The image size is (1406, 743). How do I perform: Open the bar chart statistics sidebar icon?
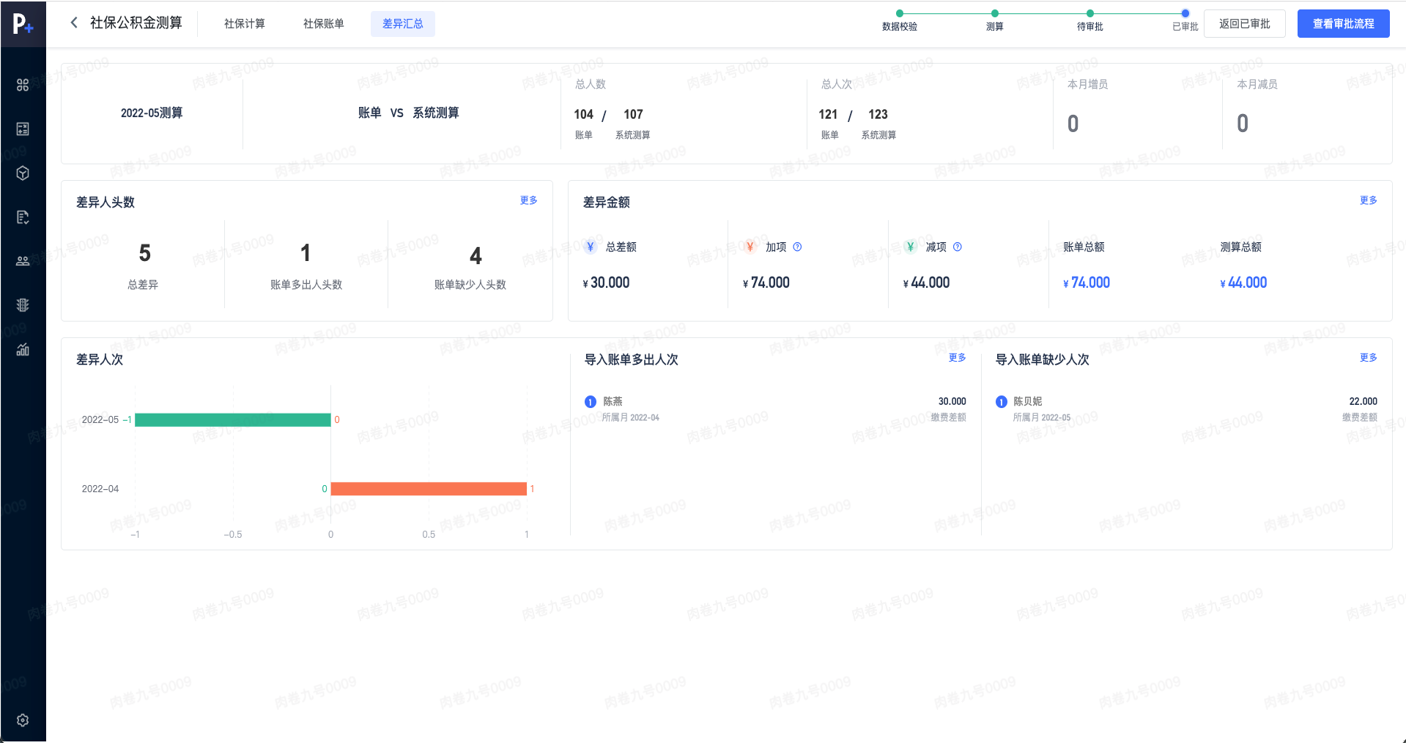click(23, 349)
